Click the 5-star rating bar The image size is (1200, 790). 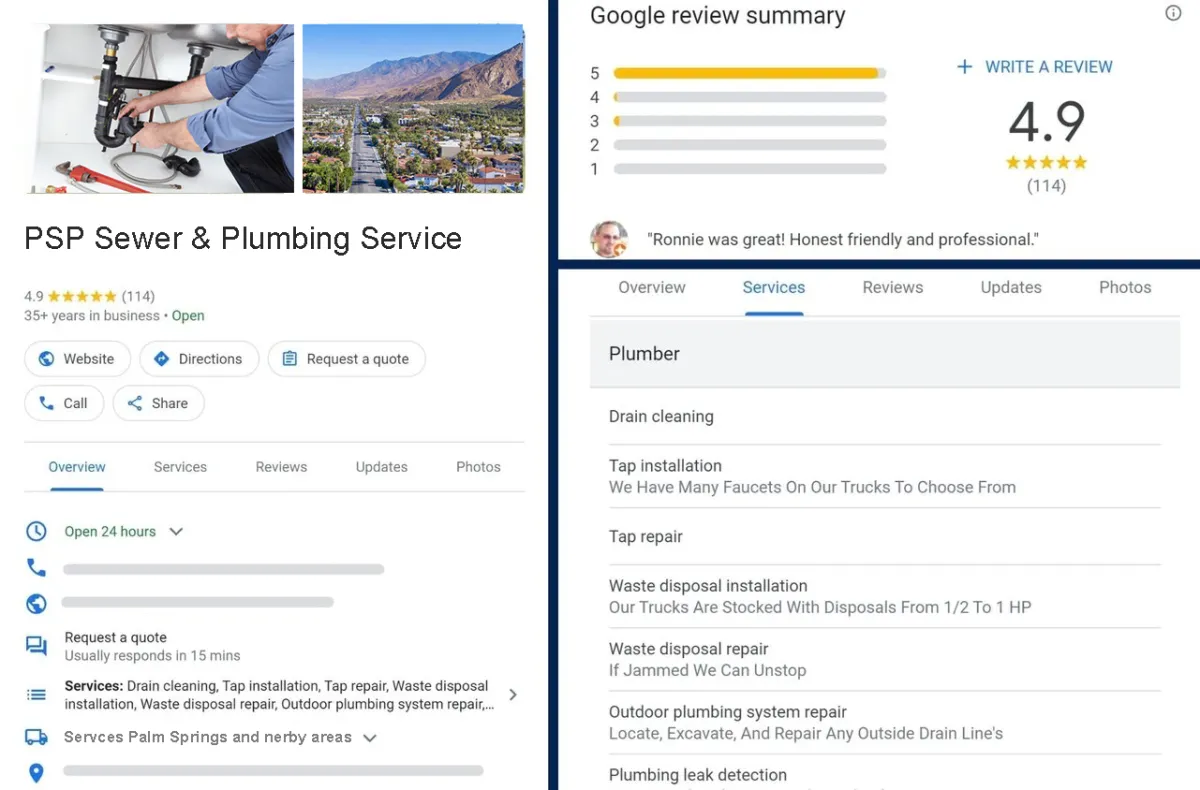click(750, 73)
